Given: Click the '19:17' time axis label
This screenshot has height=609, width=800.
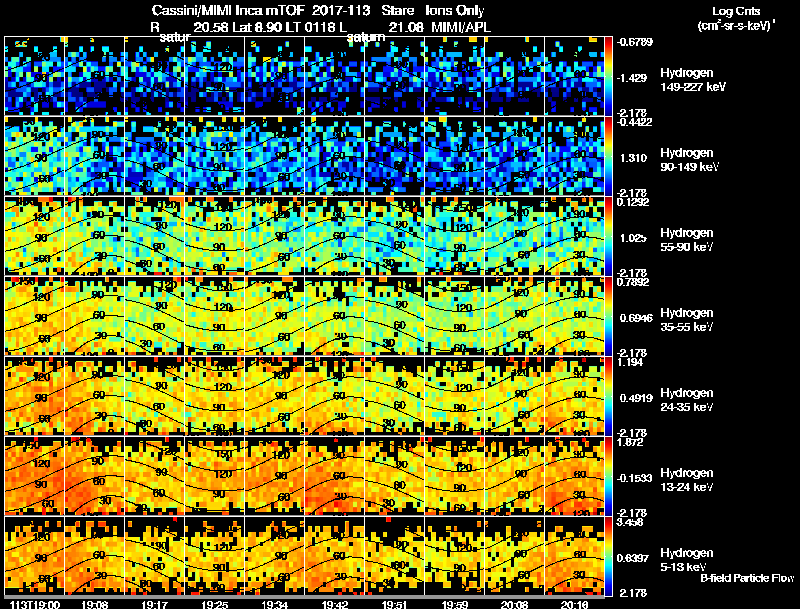Looking at the screenshot, I should (x=155, y=604).
